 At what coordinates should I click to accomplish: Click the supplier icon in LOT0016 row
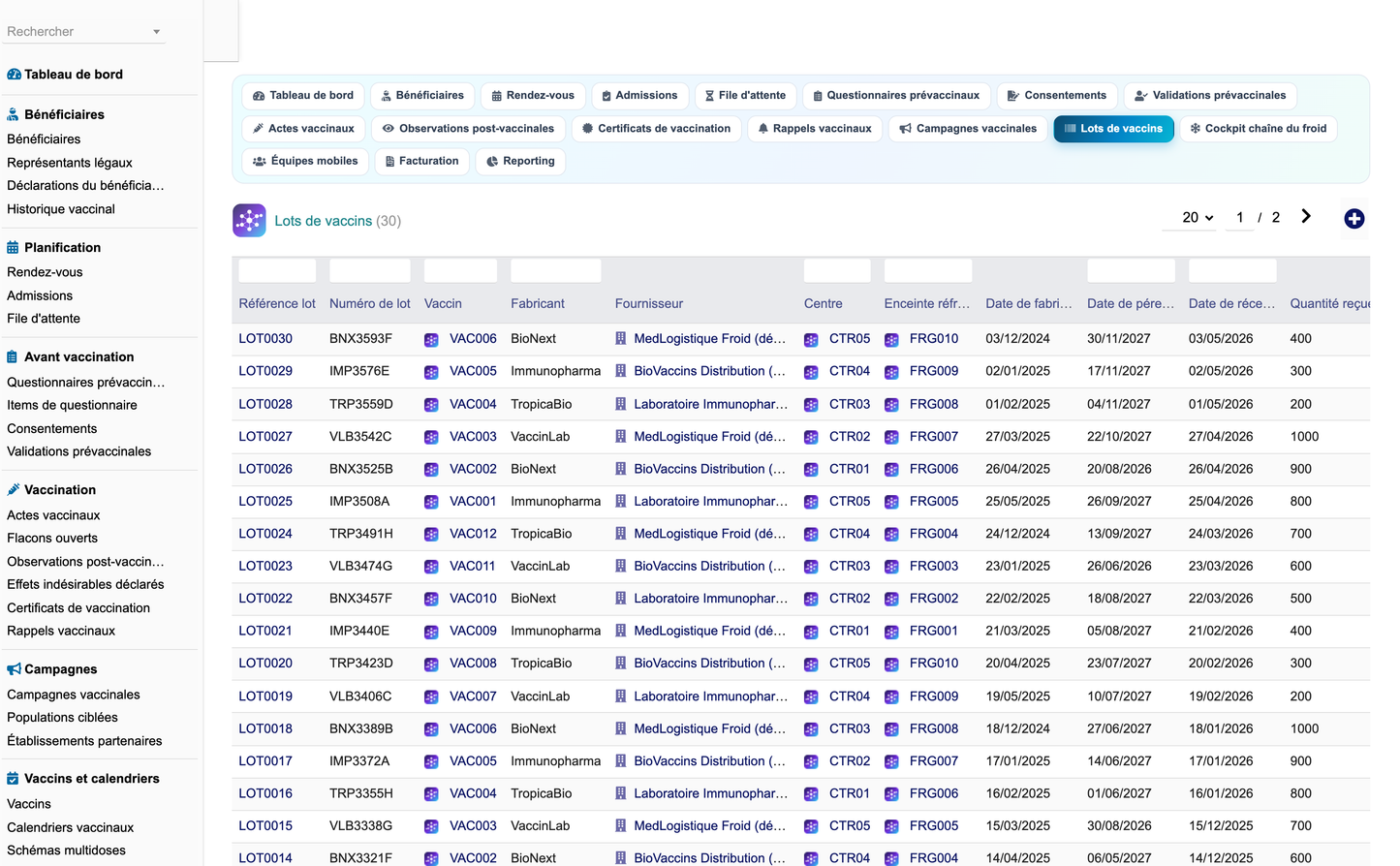621,793
